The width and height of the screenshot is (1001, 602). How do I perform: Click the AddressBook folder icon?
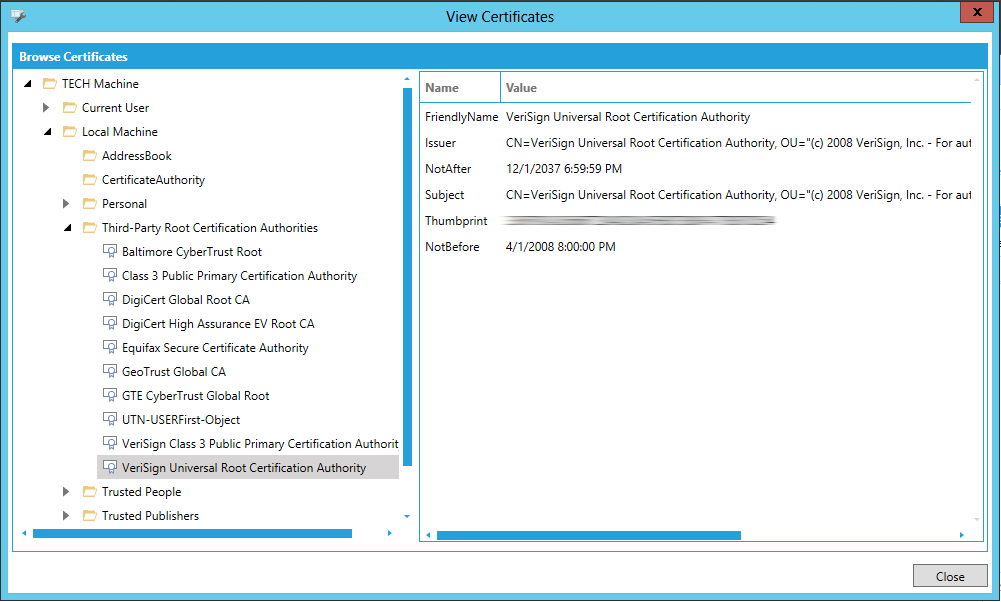coord(90,156)
